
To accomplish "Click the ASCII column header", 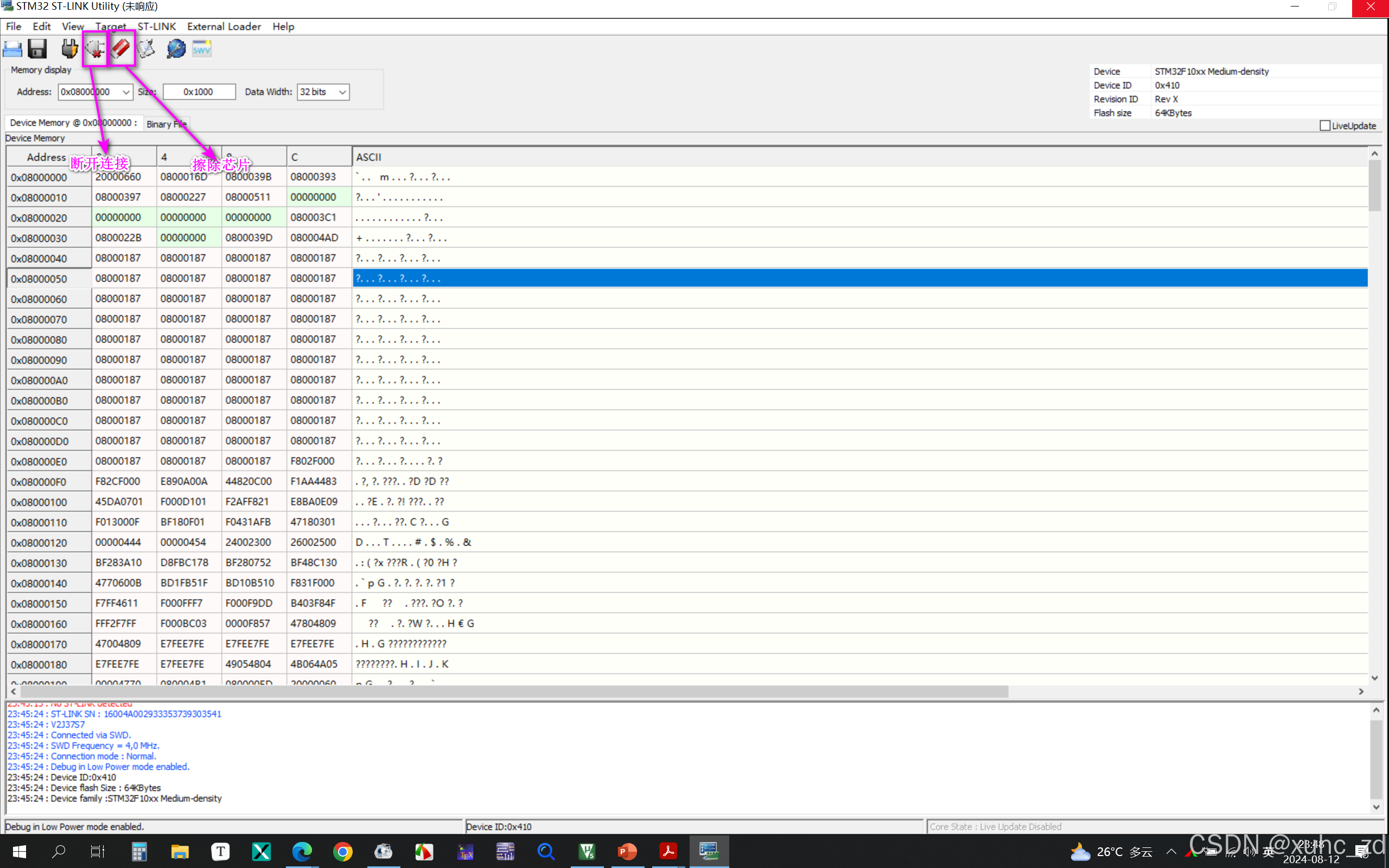I will pos(860,157).
